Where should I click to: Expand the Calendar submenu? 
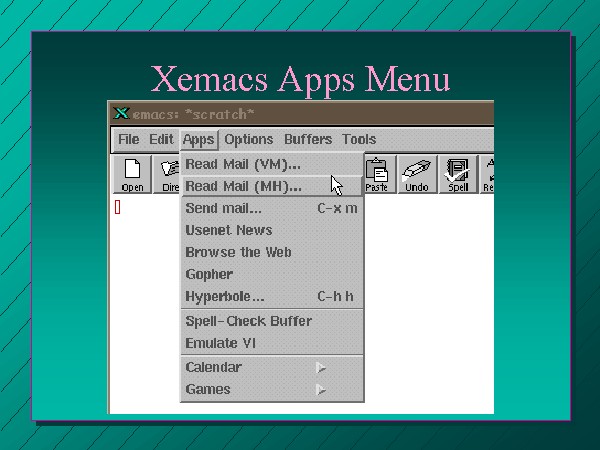point(272,367)
